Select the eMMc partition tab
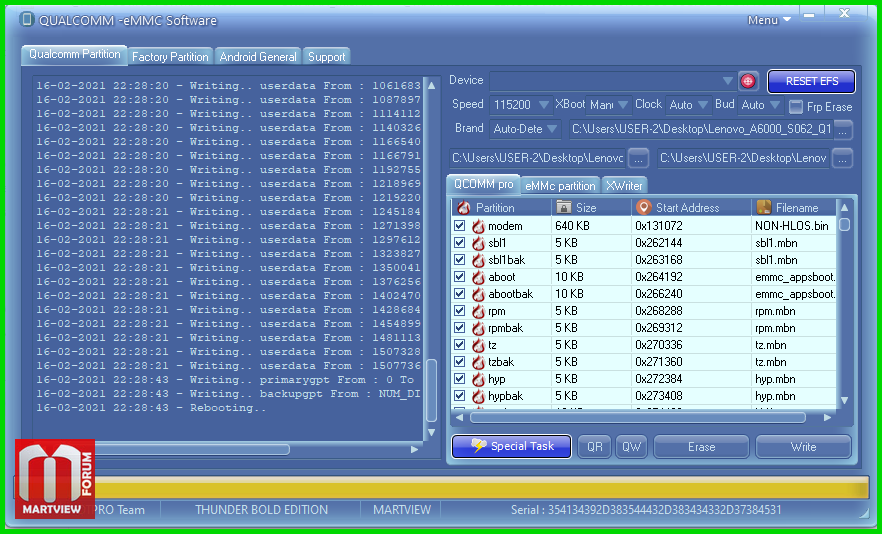 [x=560, y=186]
